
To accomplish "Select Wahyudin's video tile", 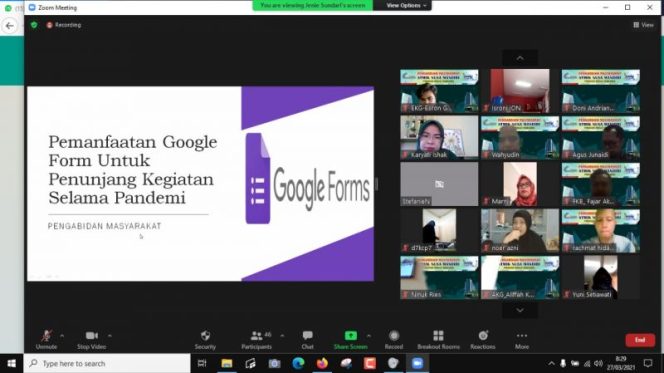I will click(x=520, y=138).
